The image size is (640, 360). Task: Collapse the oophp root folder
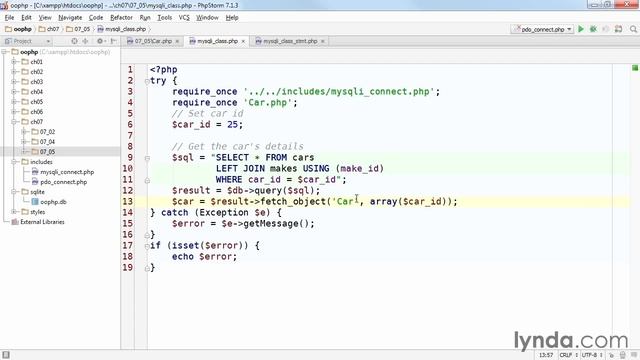click(x=4, y=52)
